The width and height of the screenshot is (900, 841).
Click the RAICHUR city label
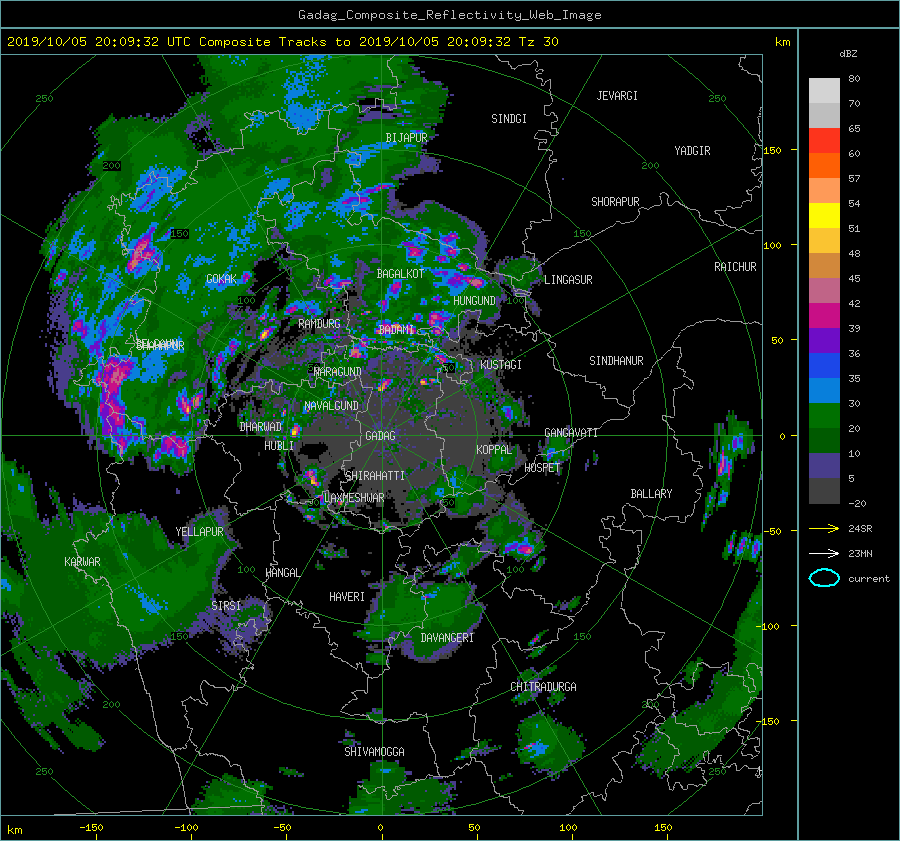click(735, 267)
